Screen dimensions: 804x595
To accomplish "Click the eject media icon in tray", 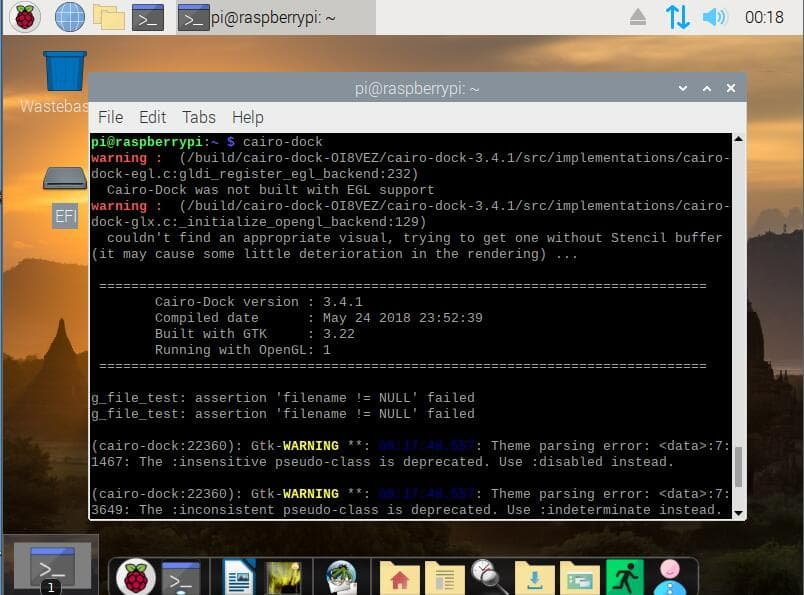I will pos(637,17).
